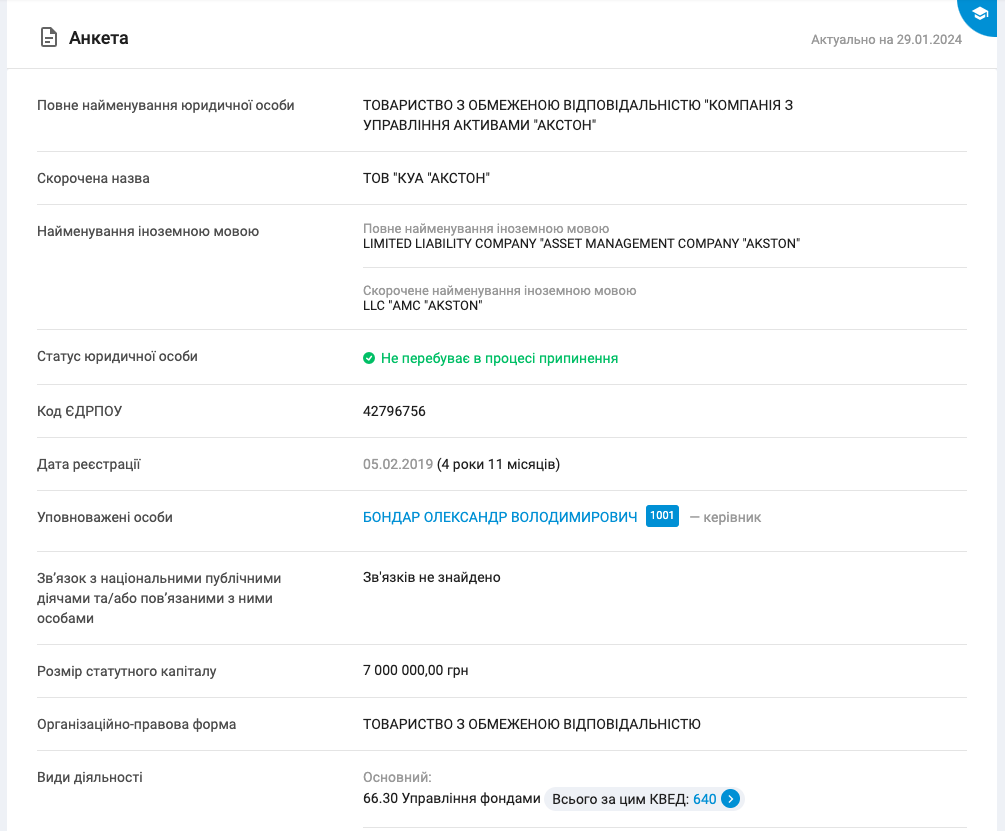The width and height of the screenshot is (1005, 831).
Task: Click the Організаційно-правова форма value text
Action: (x=531, y=723)
